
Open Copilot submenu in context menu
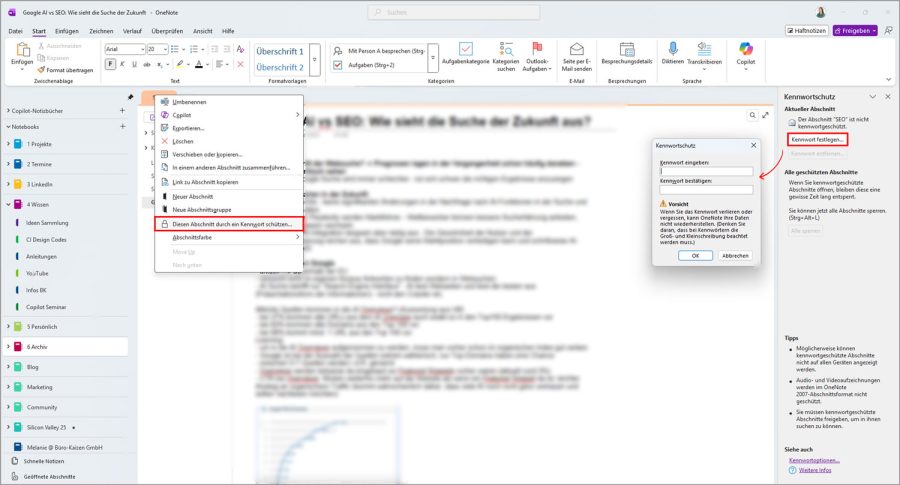click(229, 115)
